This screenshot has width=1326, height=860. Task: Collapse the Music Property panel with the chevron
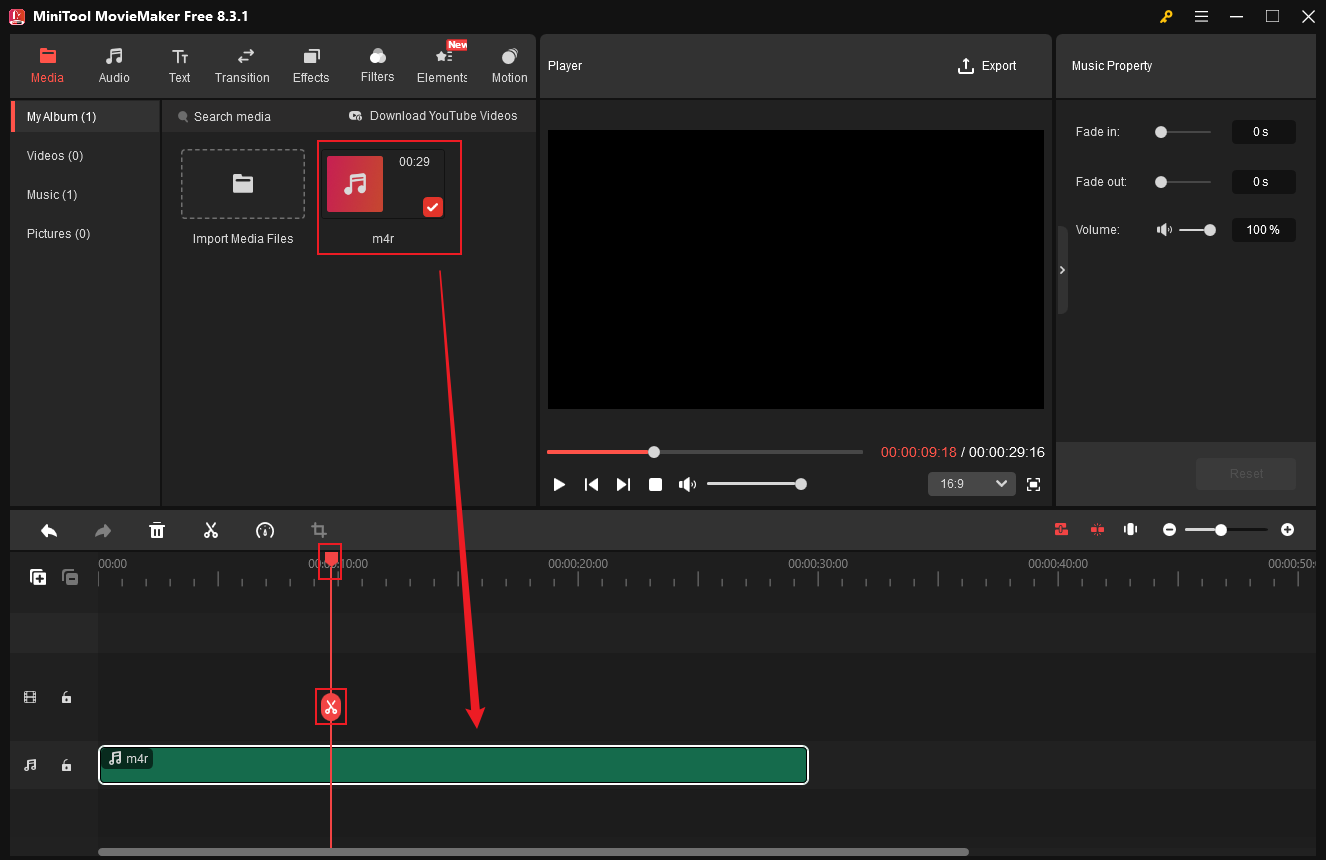1062,270
